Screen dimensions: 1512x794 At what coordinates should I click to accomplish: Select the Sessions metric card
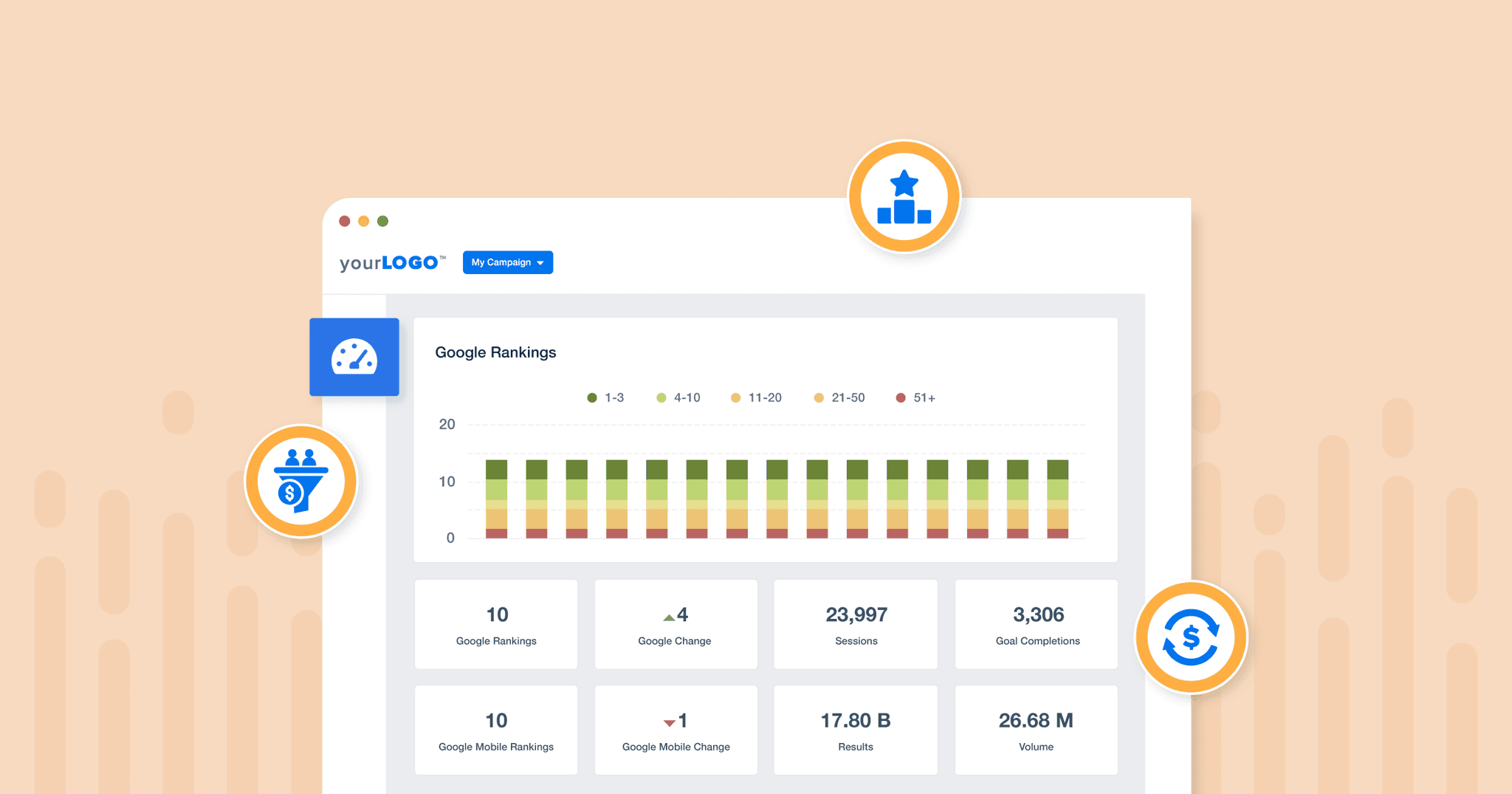[x=856, y=624]
